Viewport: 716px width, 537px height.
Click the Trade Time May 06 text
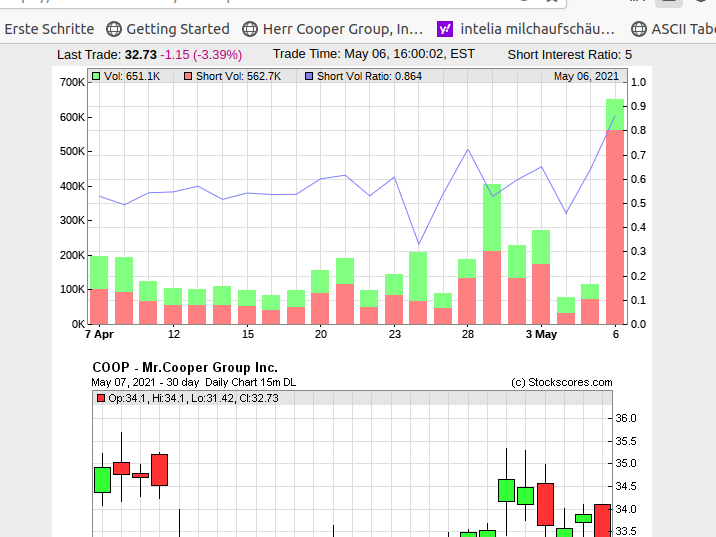click(374, 54)
